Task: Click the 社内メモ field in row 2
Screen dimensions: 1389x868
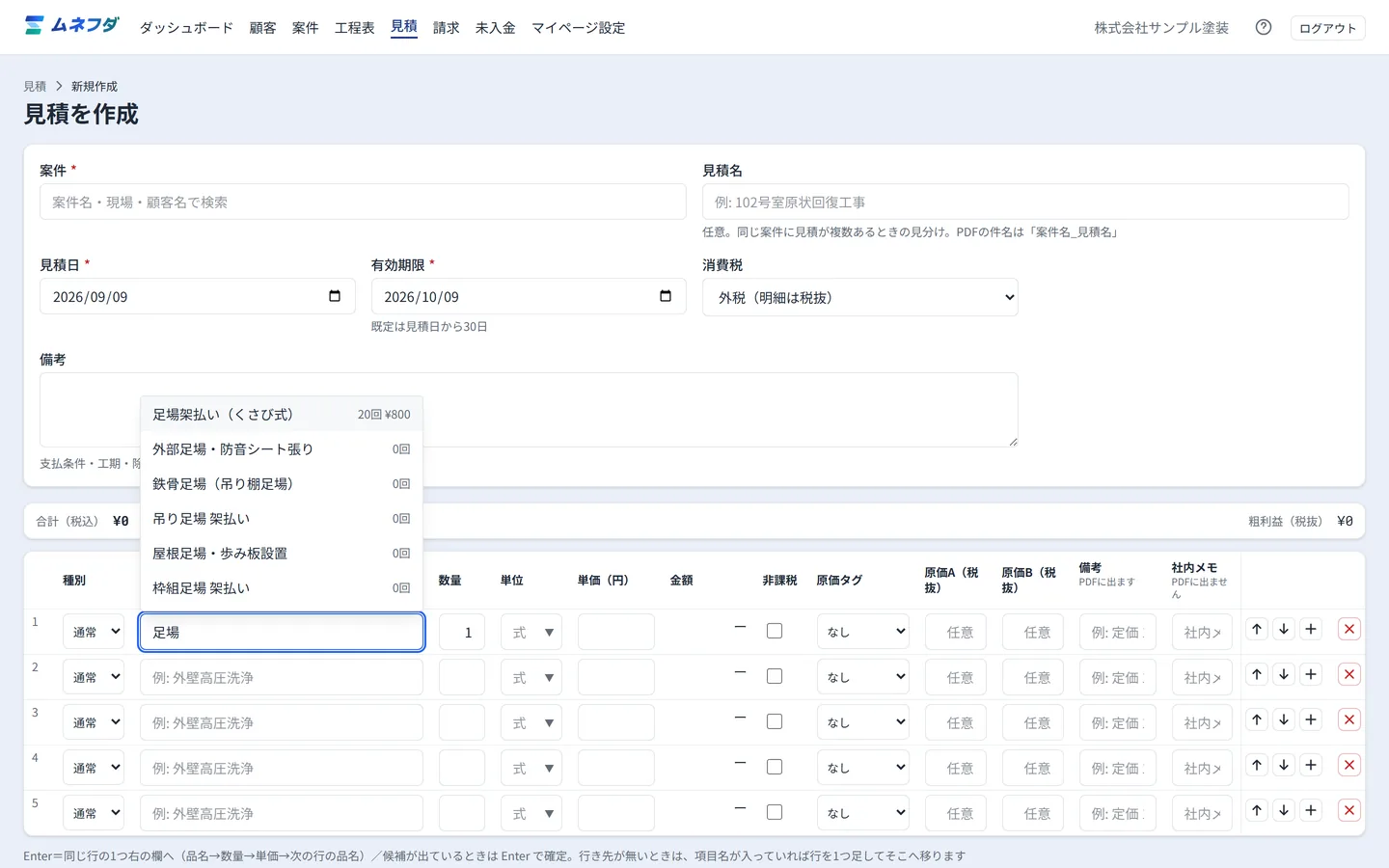Action: (1203, 677)
